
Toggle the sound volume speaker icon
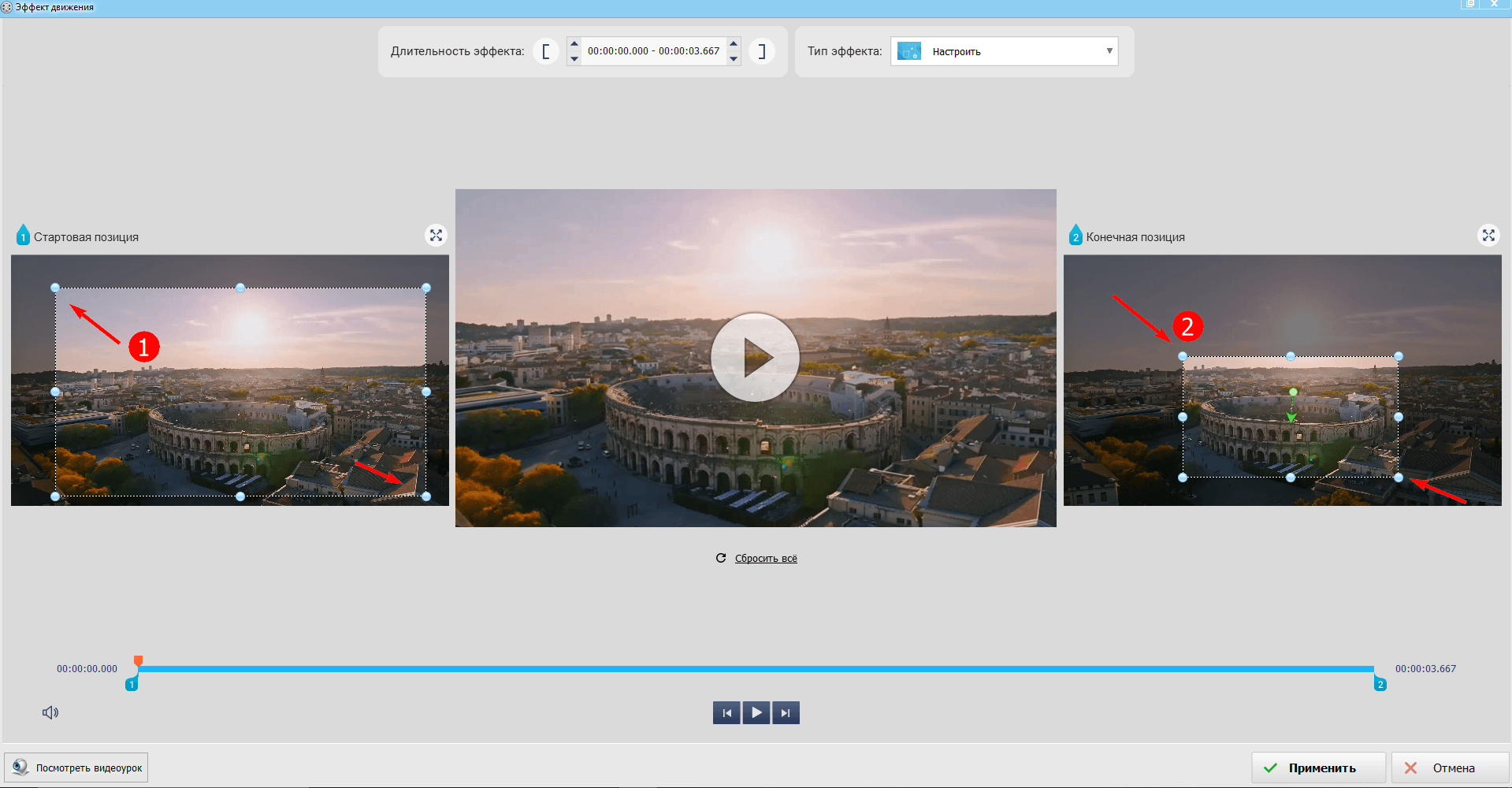click(50, 712)
